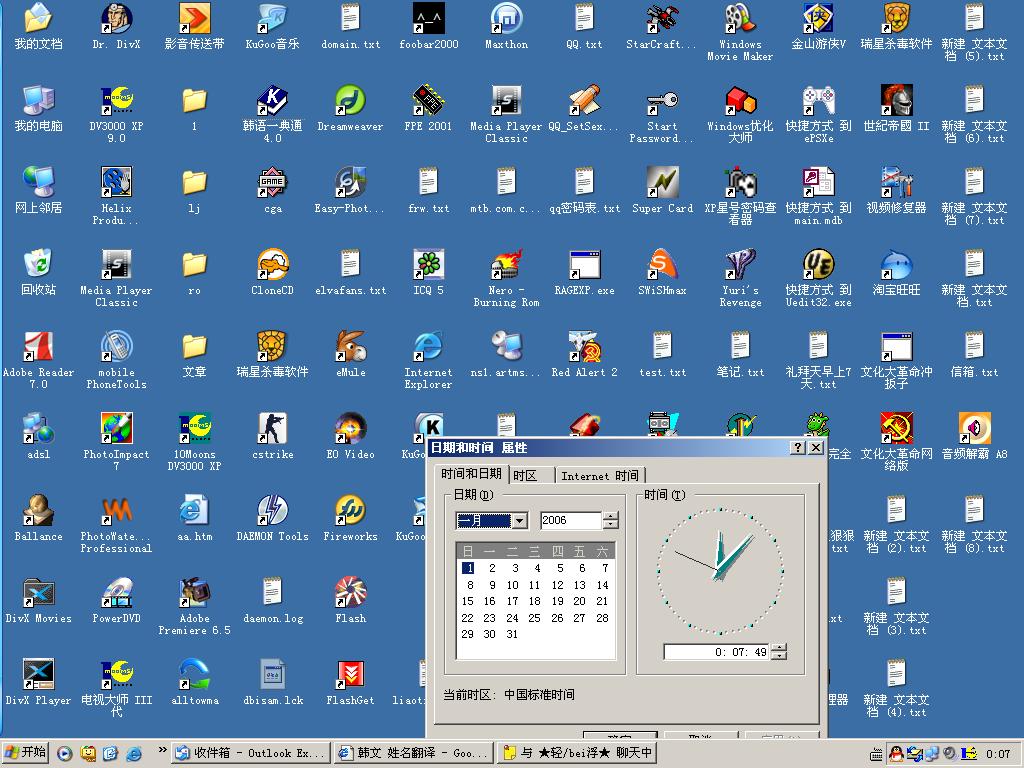Launch Internet Explorer from quick launch

[x=134, y=754]
